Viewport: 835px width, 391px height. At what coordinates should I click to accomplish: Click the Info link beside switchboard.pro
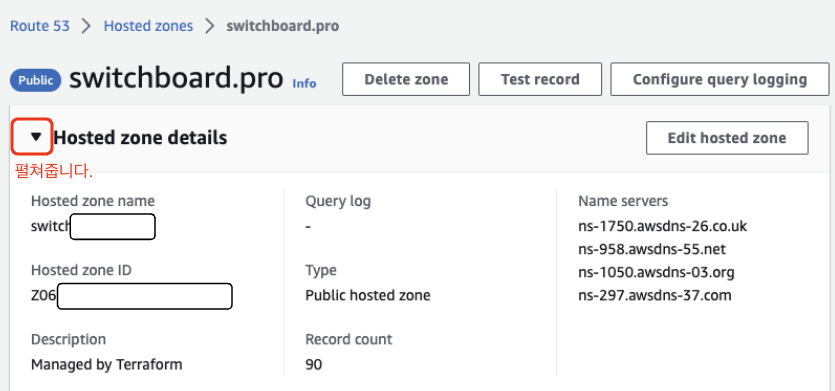tap(304, 84)
